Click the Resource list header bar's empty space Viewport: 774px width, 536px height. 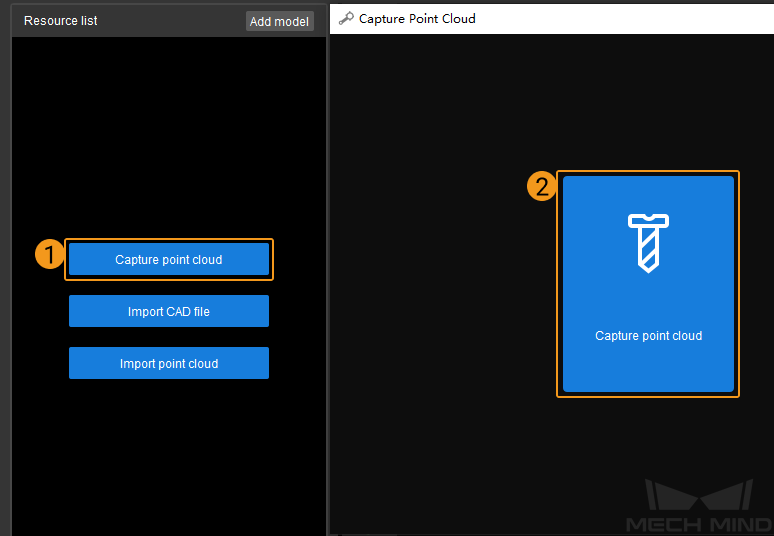pyautogui.click(x=170, y=21)
